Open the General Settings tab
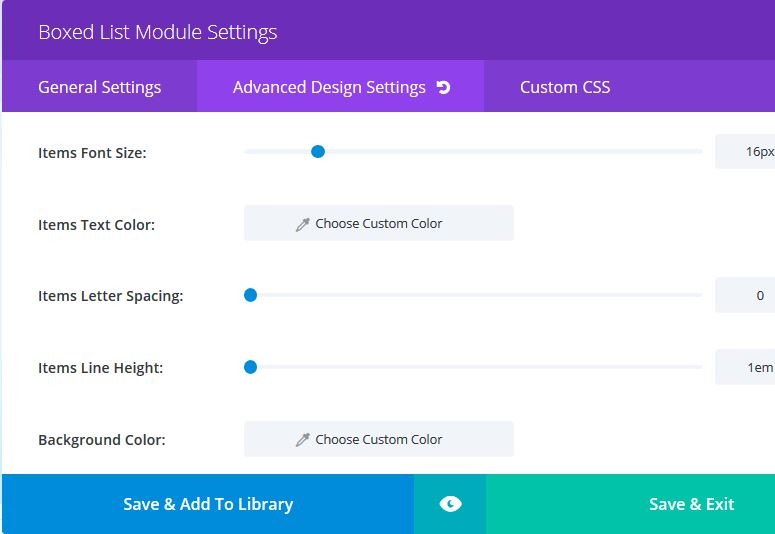This screenshot has width=775, height=534. click(99, 87)
